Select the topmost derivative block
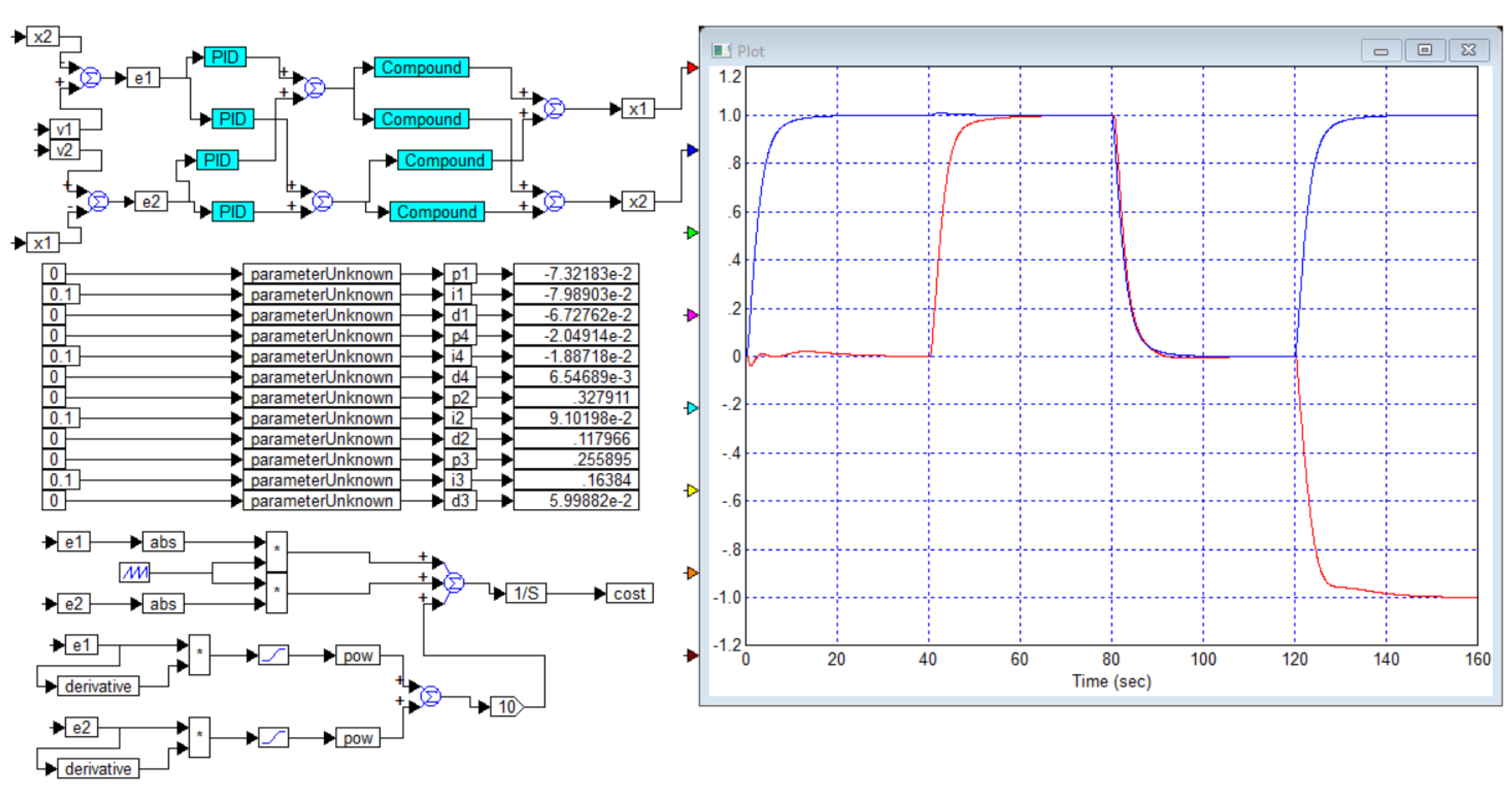Viewport: 1512px width, 797px height. pos(98,686)
